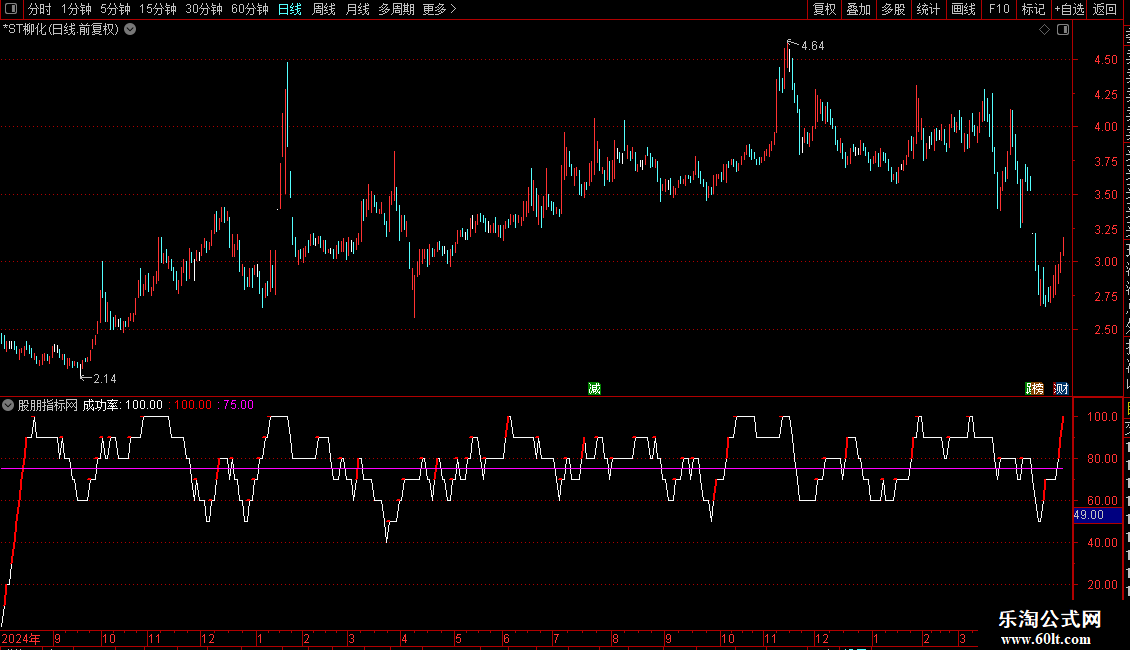
Task: Click the 股朋指标网 indicator name
Action: pos(48,405)
